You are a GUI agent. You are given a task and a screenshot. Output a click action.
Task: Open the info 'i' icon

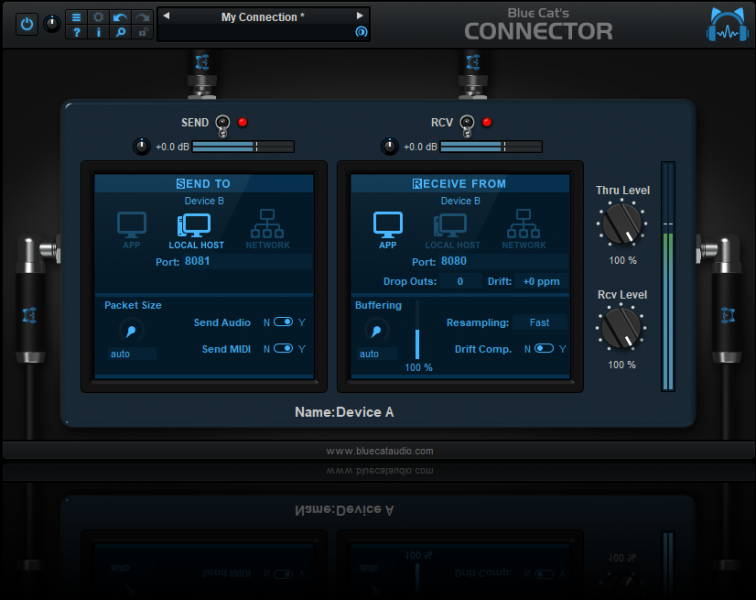point(98,32)
